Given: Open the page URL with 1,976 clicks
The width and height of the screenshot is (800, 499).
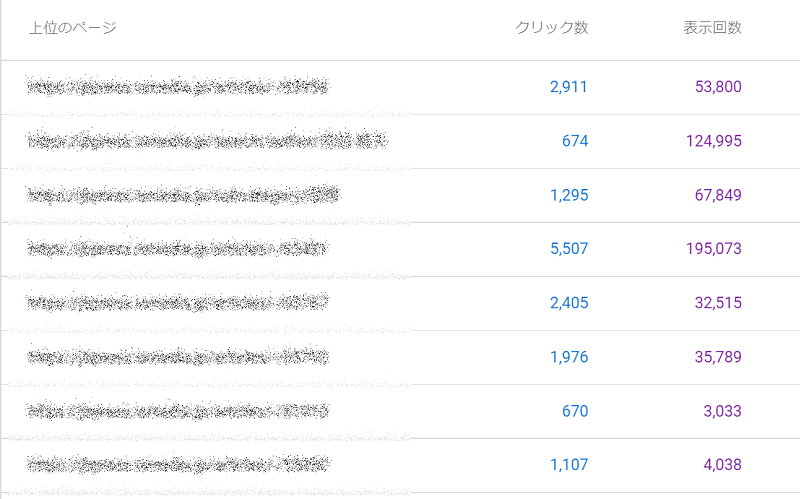Looking at the screenshot, I should [x=177, y=357].
